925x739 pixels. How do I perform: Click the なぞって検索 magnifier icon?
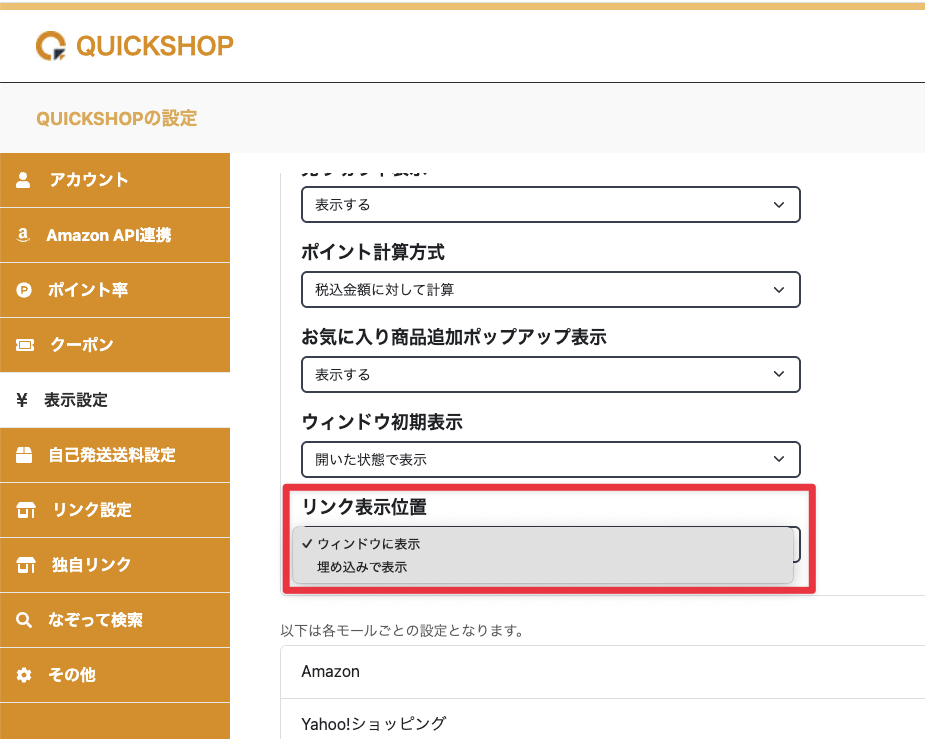tap(25, 620)
